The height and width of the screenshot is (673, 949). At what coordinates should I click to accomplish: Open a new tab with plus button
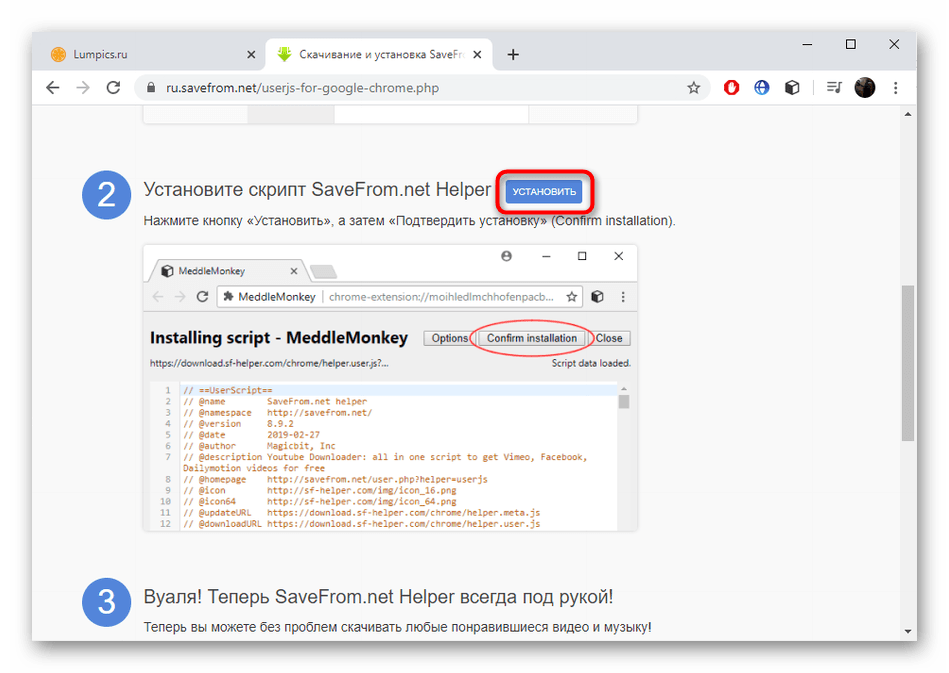click(513, 54)
